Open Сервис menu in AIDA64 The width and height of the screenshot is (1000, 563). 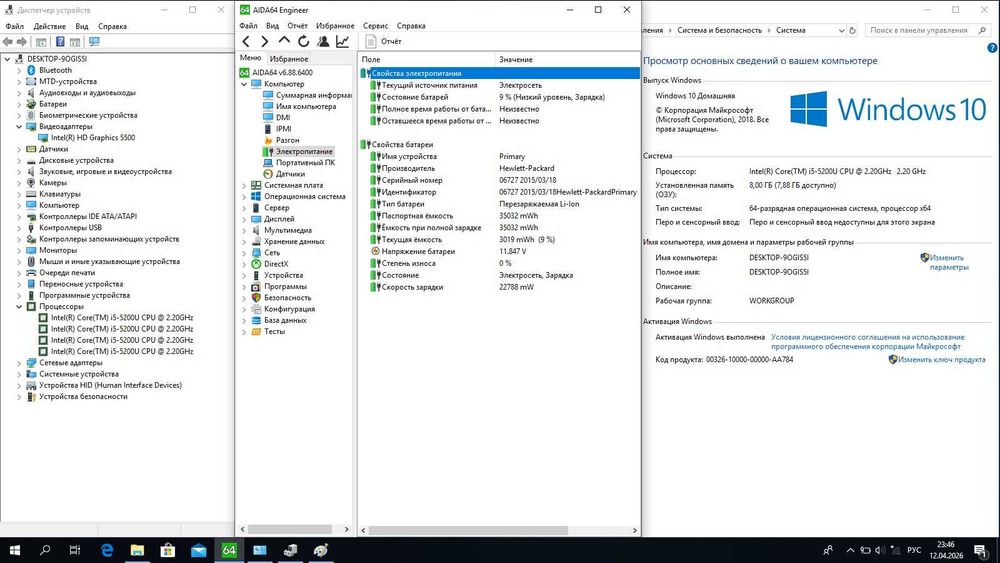pyautogui.click(x=375, y=26)
